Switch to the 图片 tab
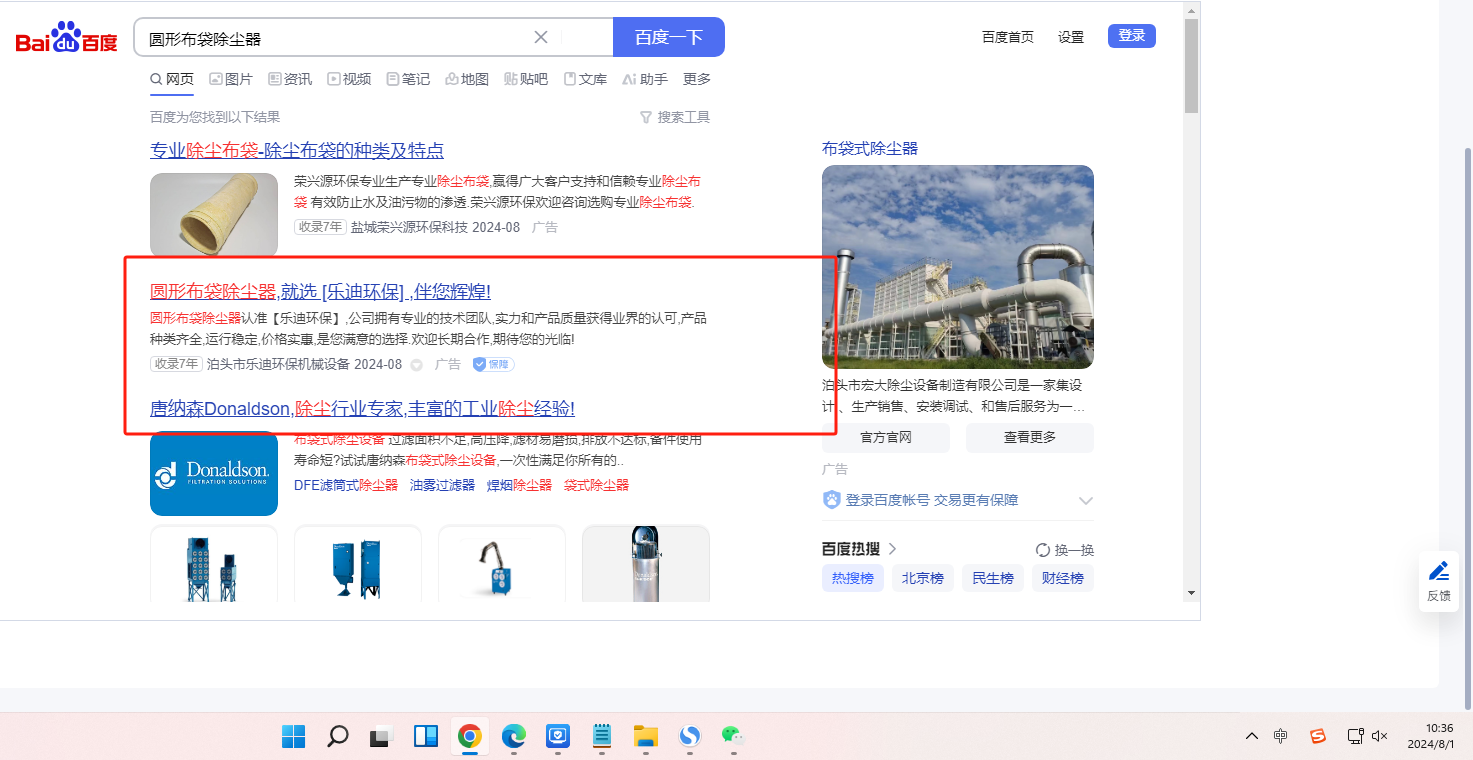This screenshot has height=760, width=1473. tap(231, 79)
